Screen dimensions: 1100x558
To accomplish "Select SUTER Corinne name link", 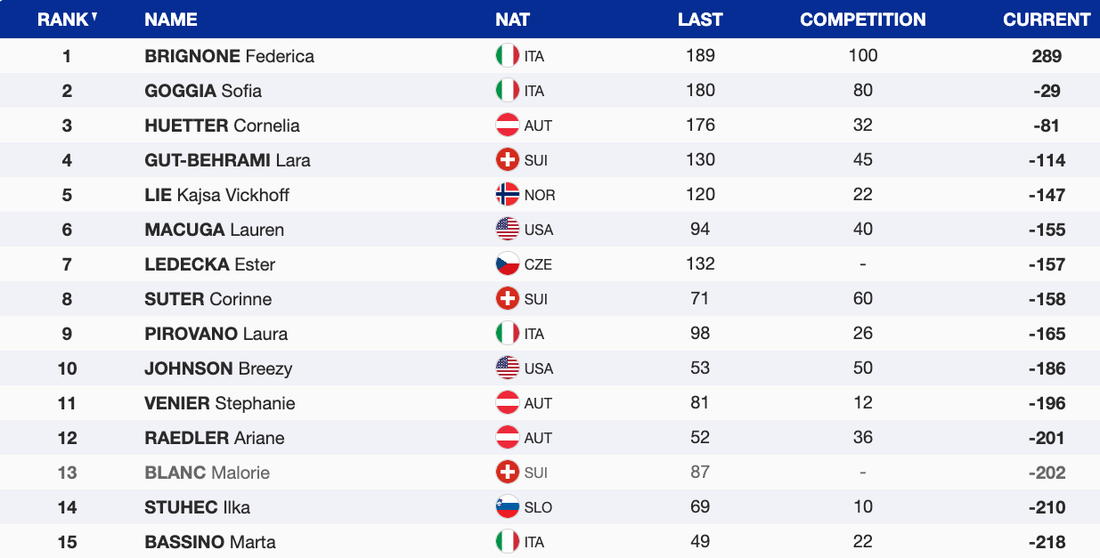I will tap(208, 299).
